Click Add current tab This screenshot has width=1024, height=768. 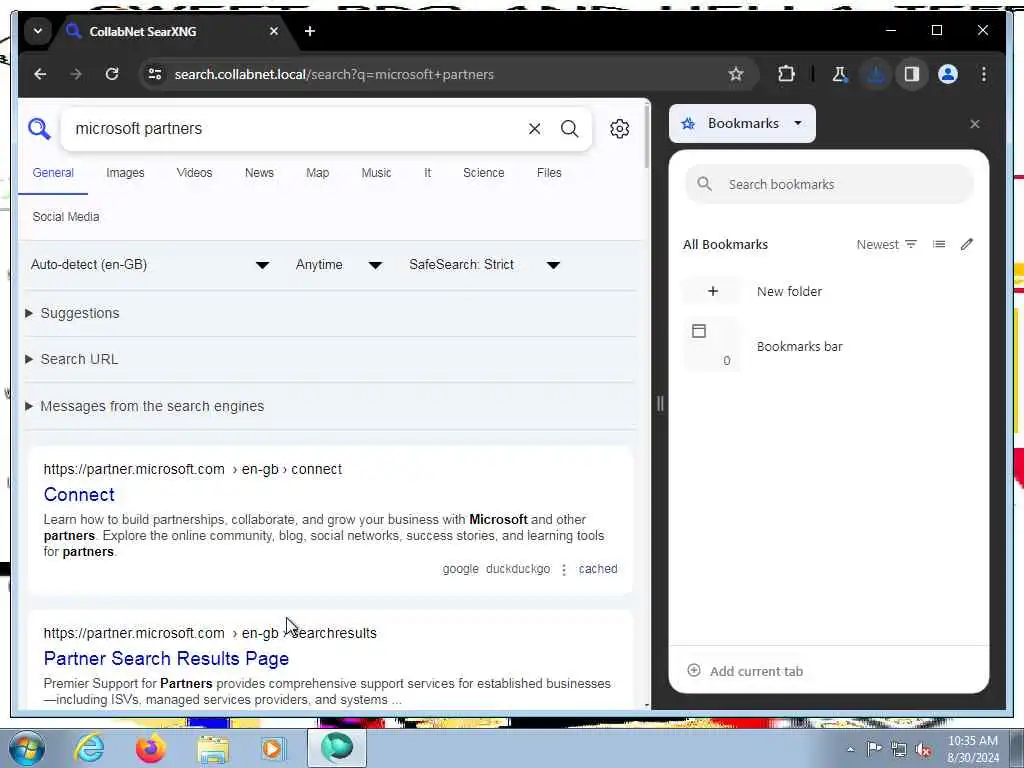pyautogui.click(x=745, y=671)
